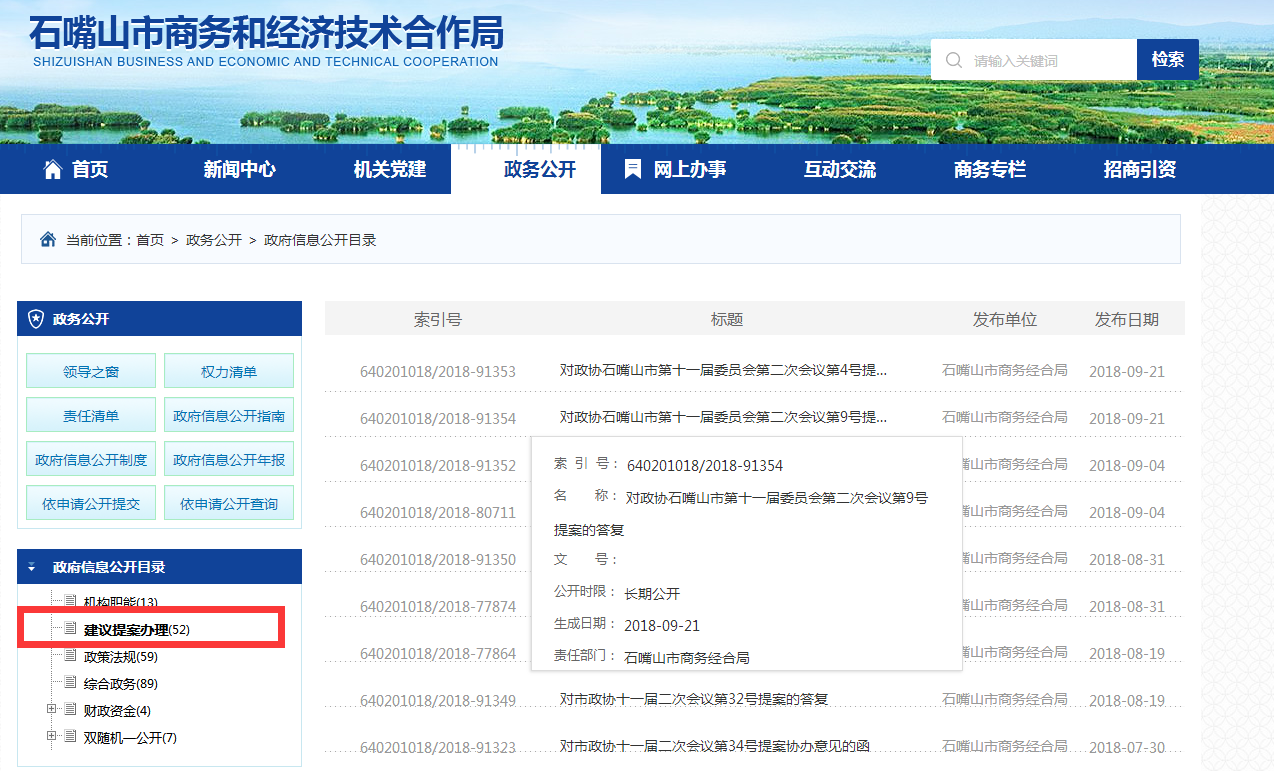This screenshot has height=771, width=1274.
Task: Click the 政务公开 breadcrumb link
Action: pos(214,240)
